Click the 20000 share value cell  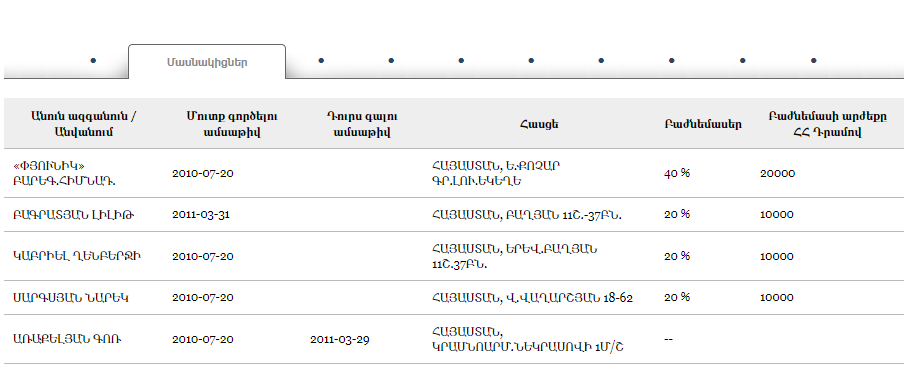778,173
